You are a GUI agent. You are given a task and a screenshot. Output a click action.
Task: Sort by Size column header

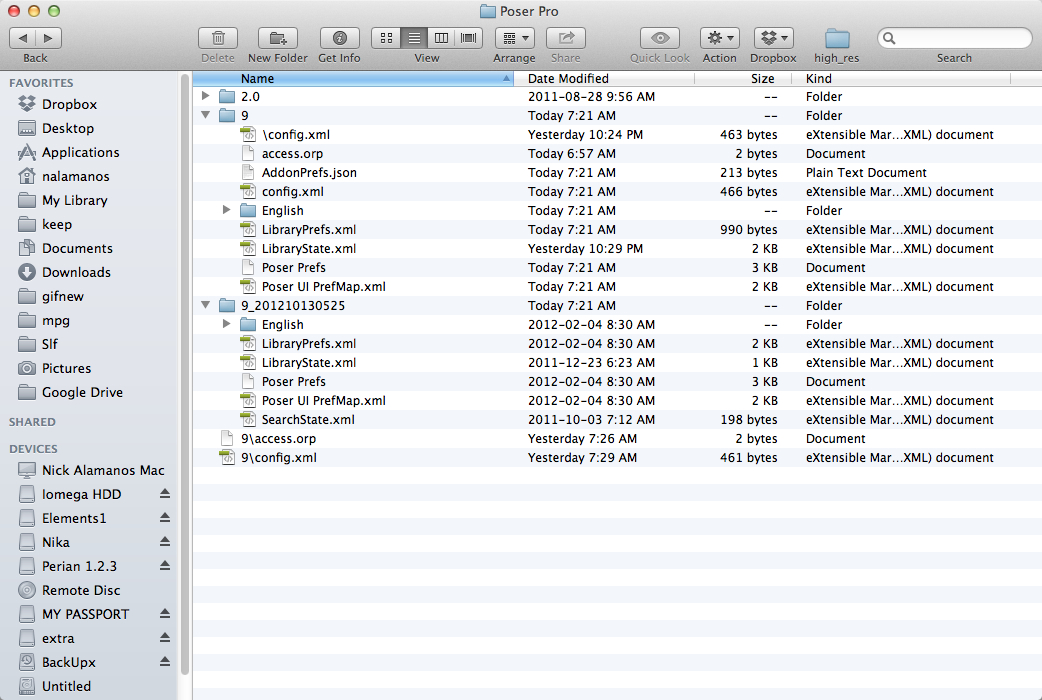(x=743, y=78)
